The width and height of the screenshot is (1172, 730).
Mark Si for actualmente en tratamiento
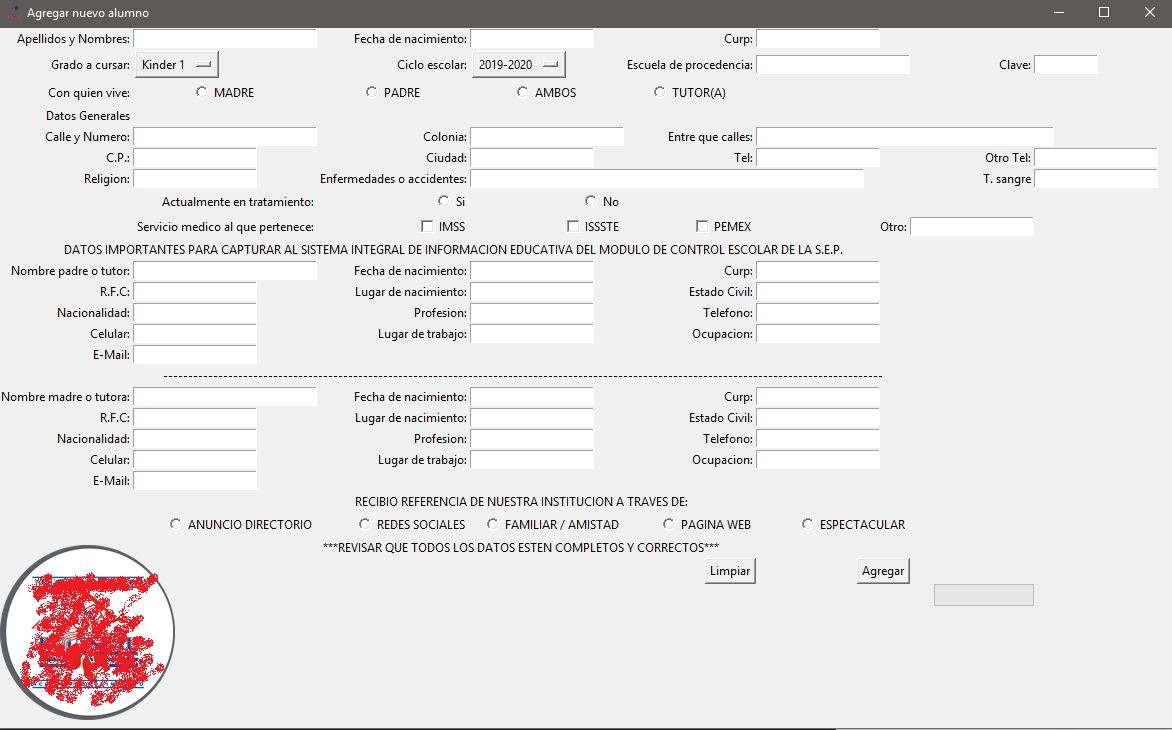(x=444, y=201)
